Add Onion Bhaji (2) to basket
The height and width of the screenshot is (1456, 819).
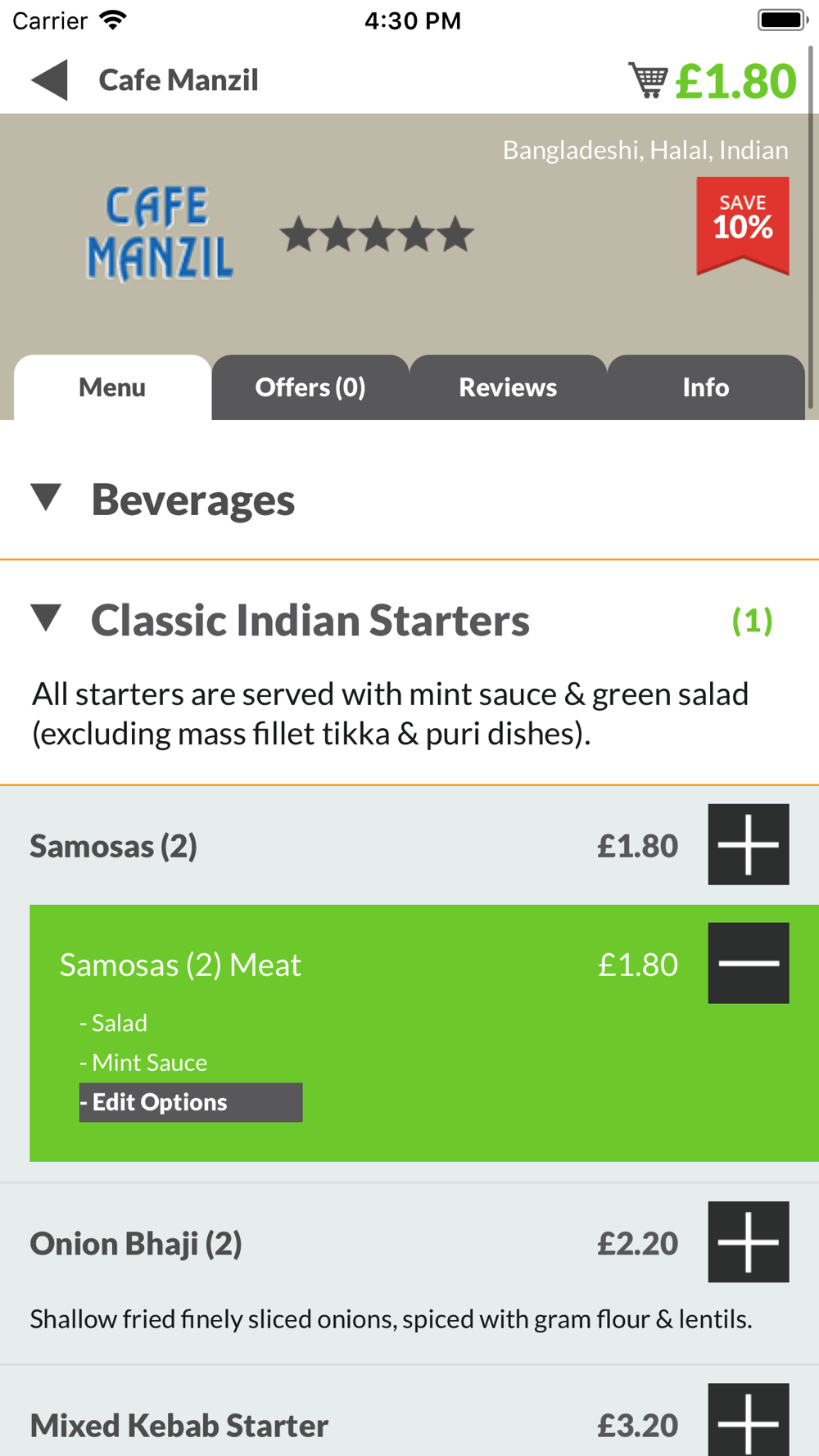tap(749, 1241)
